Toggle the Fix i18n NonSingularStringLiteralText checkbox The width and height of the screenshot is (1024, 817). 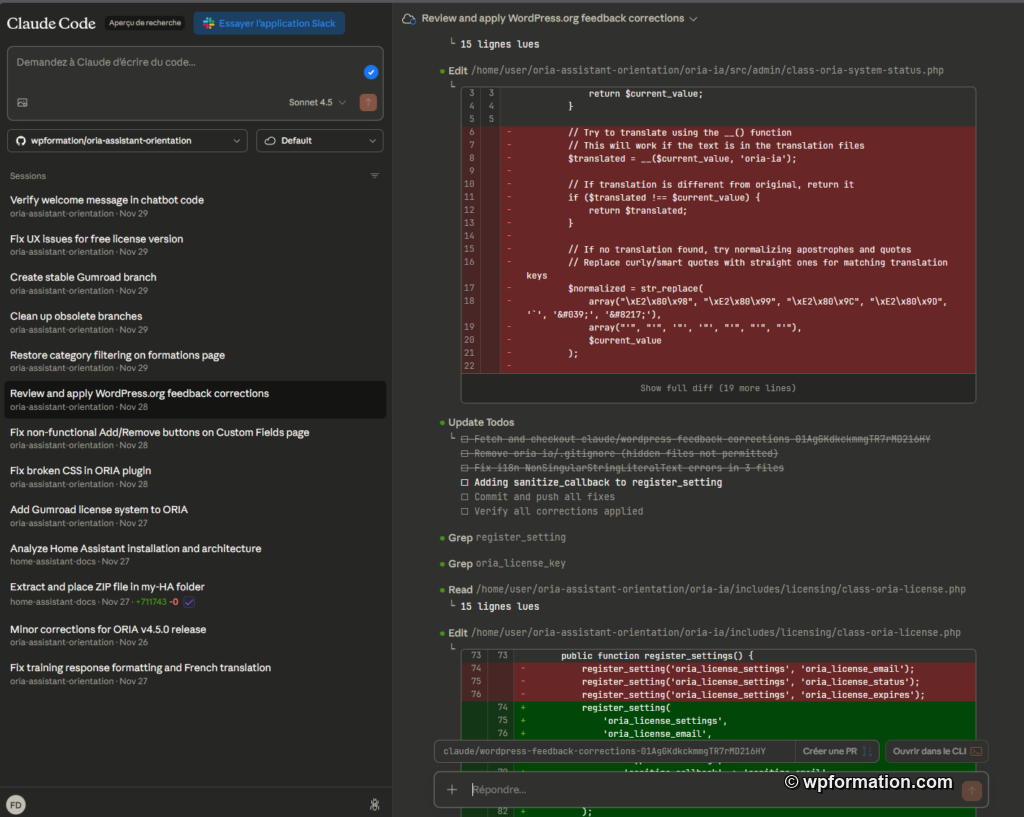click(465, 468)
